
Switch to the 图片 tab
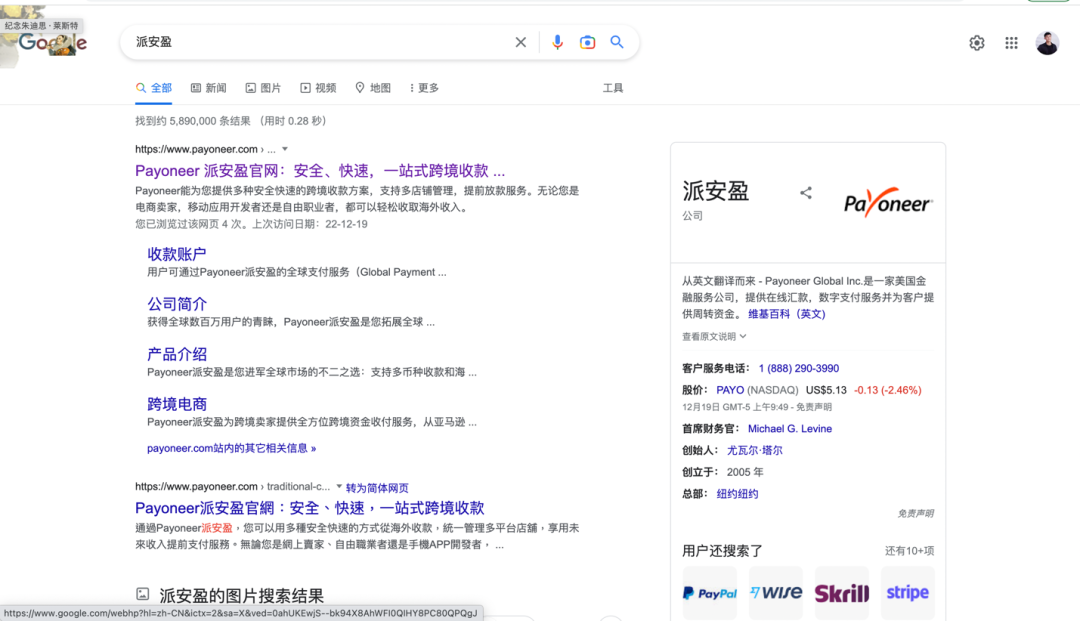click(263, 88)
